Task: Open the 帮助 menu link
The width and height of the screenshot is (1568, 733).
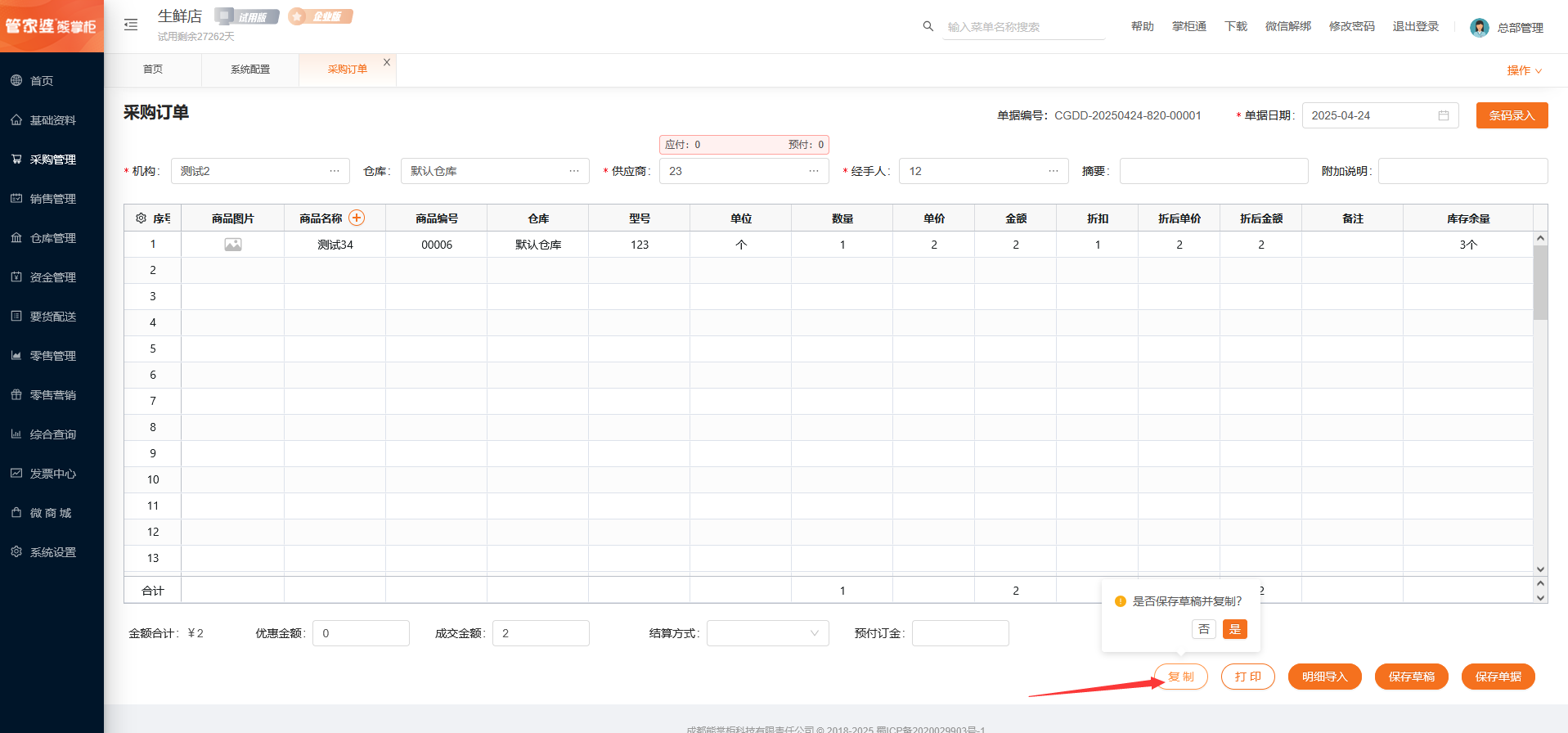Action: [1143, 26]
